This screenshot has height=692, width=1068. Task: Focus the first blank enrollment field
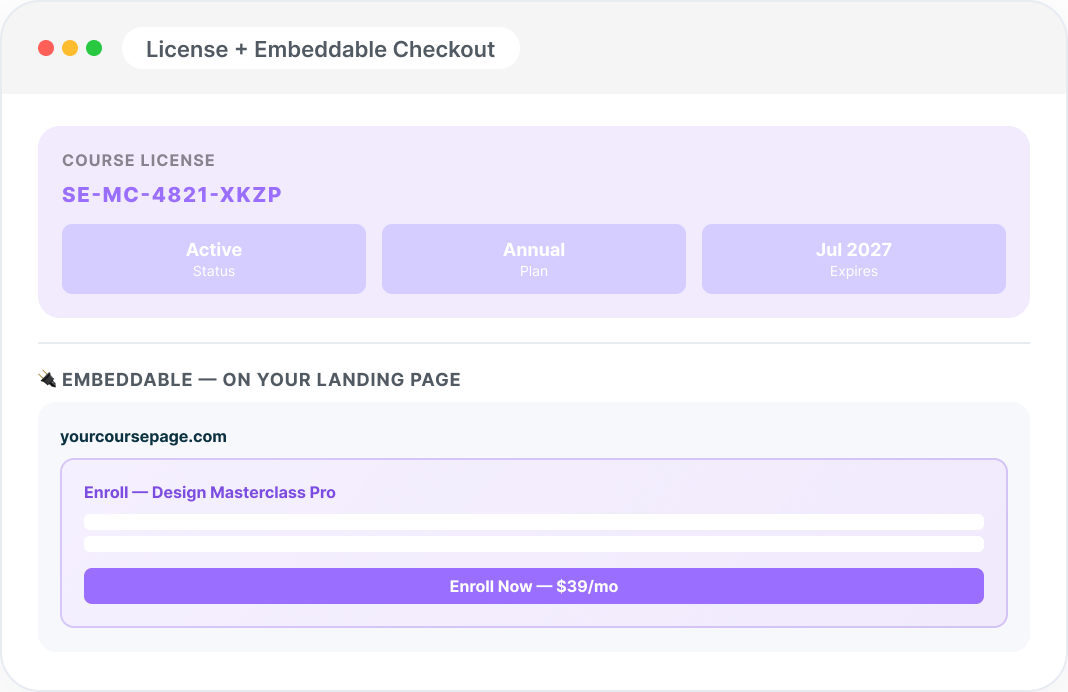tap(534, 522)
